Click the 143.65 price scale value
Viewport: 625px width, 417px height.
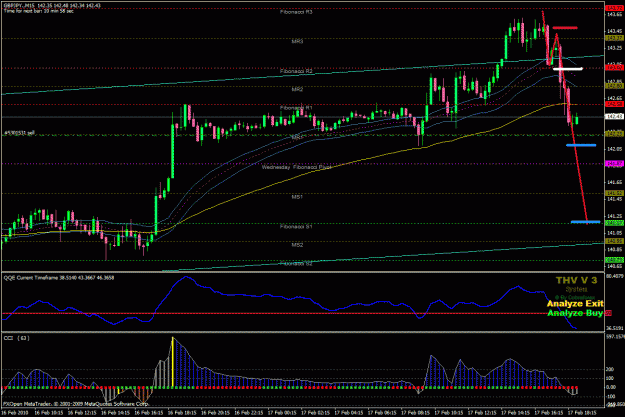(615, 14)
